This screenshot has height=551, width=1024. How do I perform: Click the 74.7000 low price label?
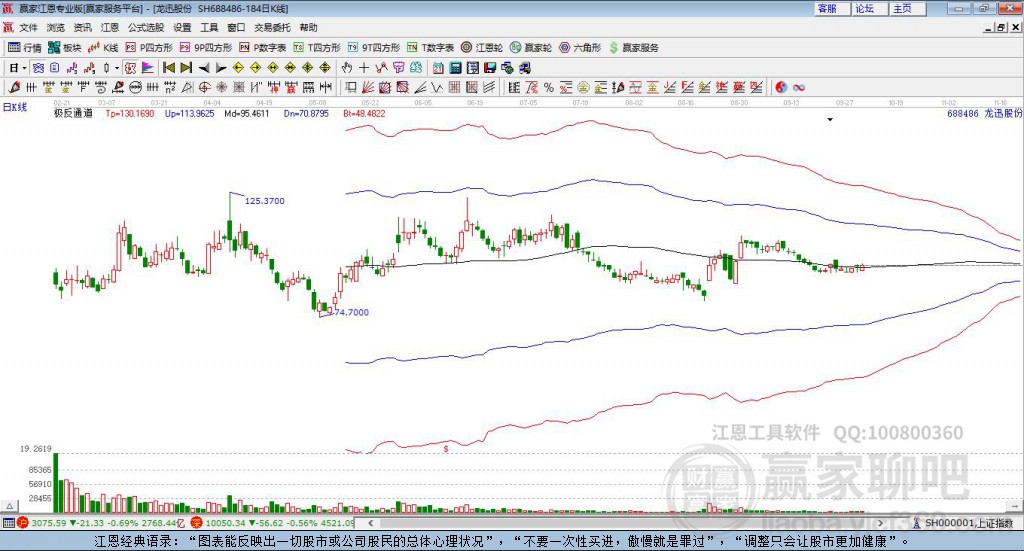click(x=351, y=313)
